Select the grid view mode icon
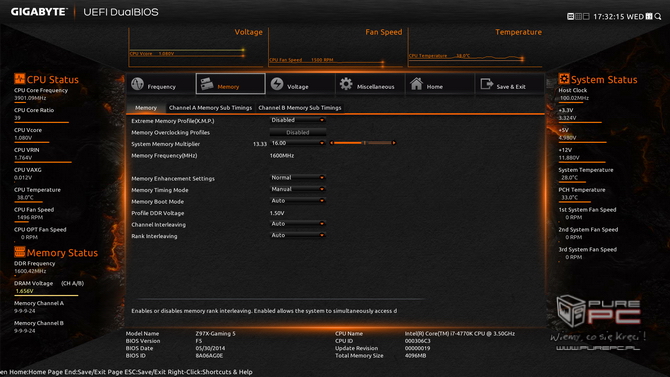The width and height of the screenshot is (670, 377). (578, 16)
